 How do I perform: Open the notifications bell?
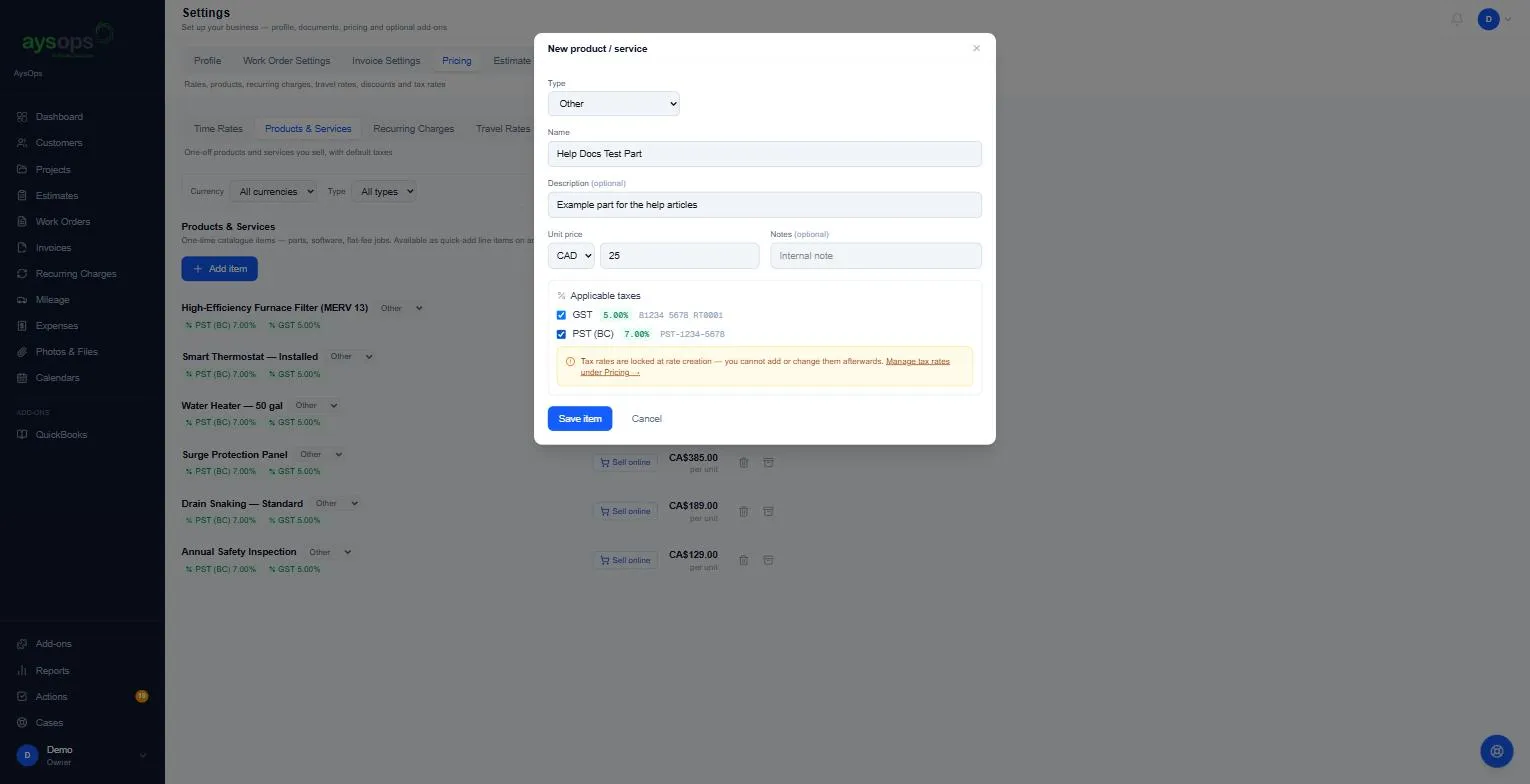coord(1457,19)
